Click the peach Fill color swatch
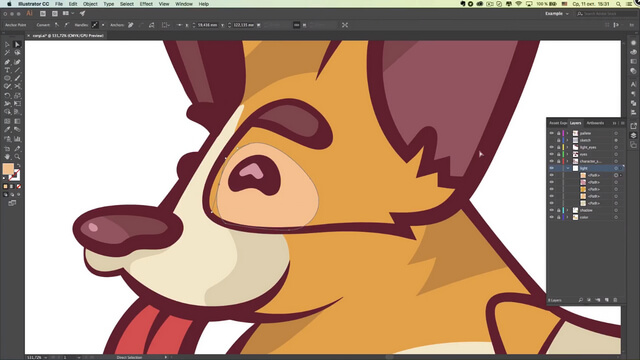 8,169
